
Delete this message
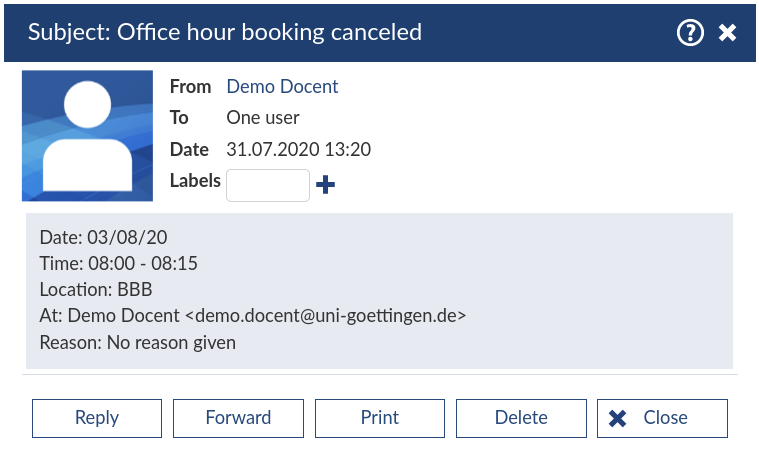click(521, 418)
